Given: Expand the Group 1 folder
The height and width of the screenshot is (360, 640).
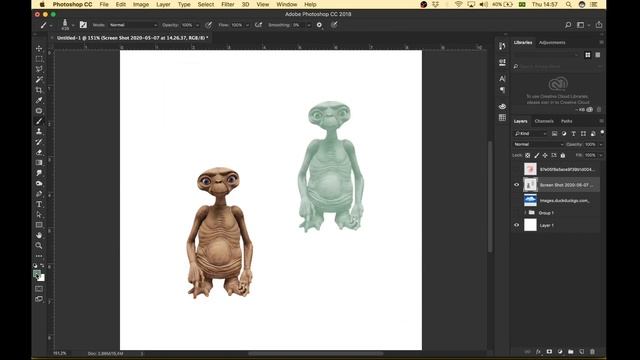Looking at the screenshot, I should (x=525, y=213).
